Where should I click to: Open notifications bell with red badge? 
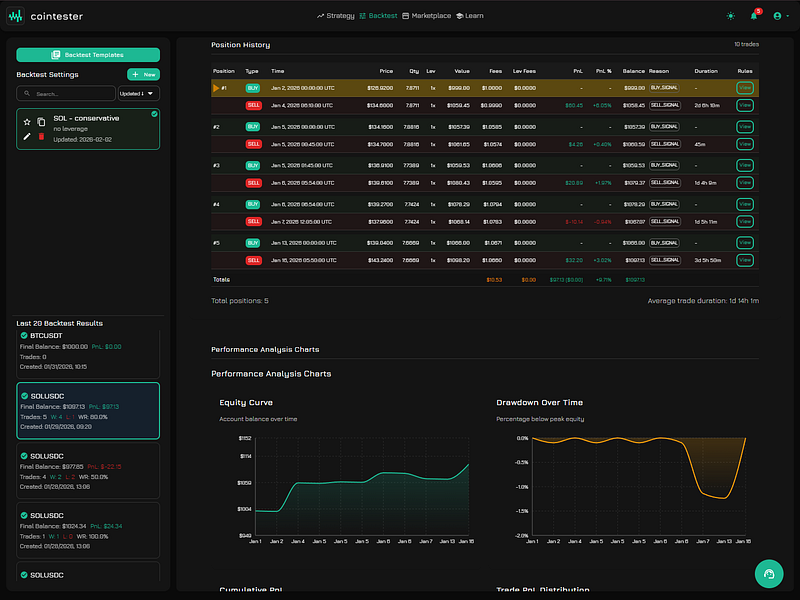click(x=754, y=16)
